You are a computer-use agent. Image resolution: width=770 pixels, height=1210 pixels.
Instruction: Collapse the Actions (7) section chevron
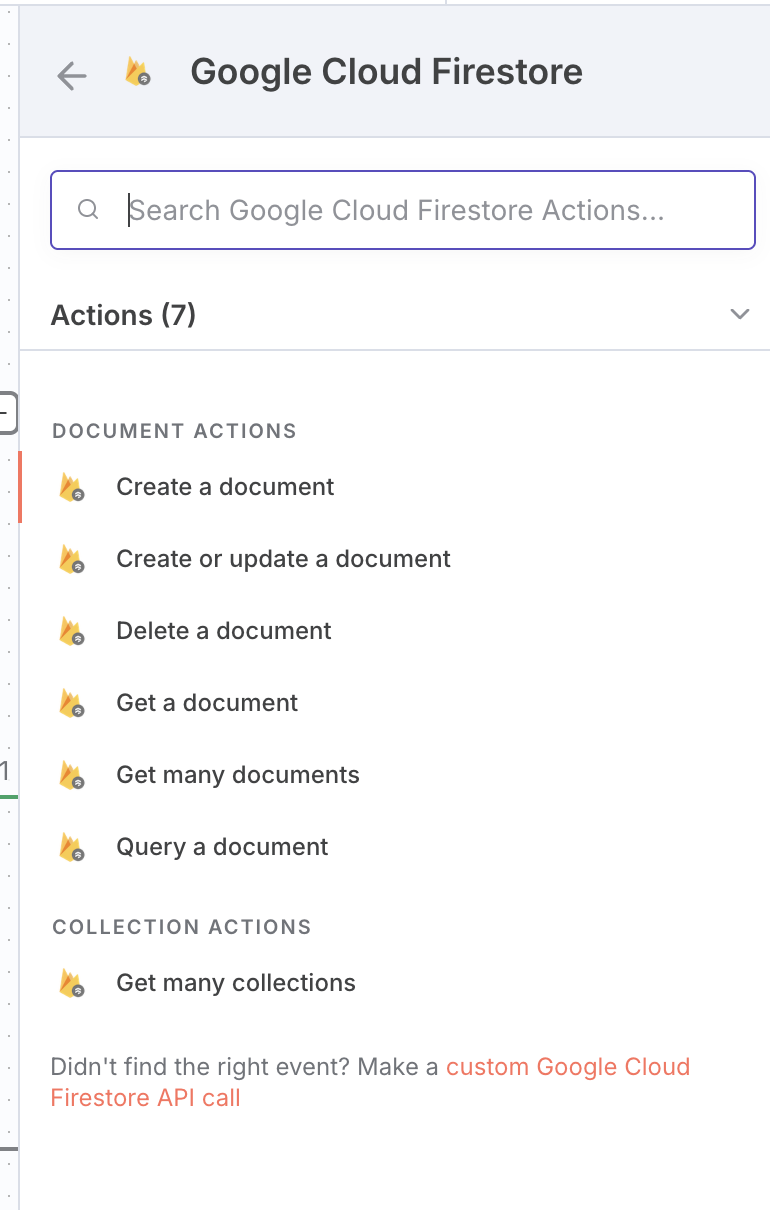[x=739, y=314]
